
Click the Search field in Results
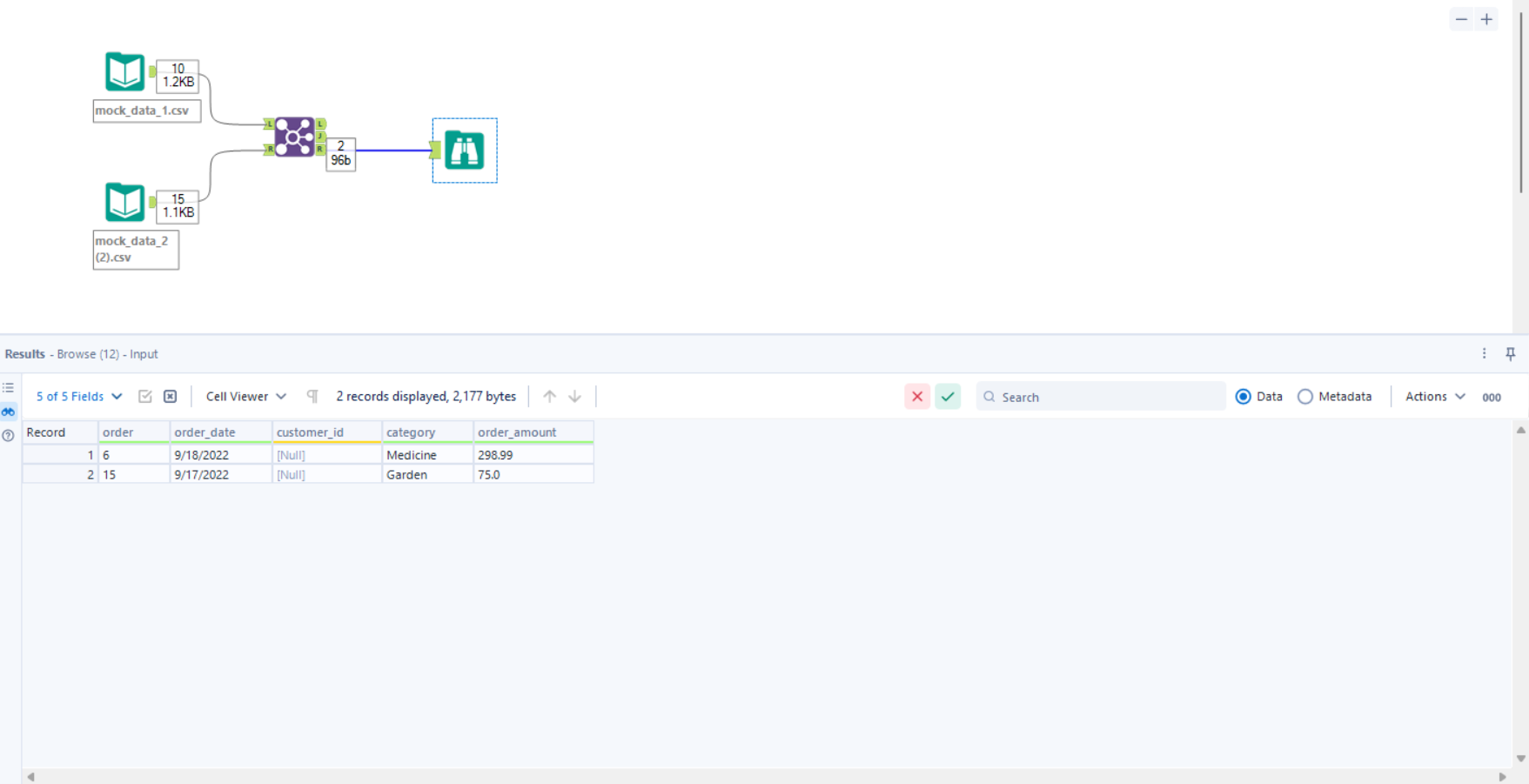pyautogui.click(x=1101, y=397)
